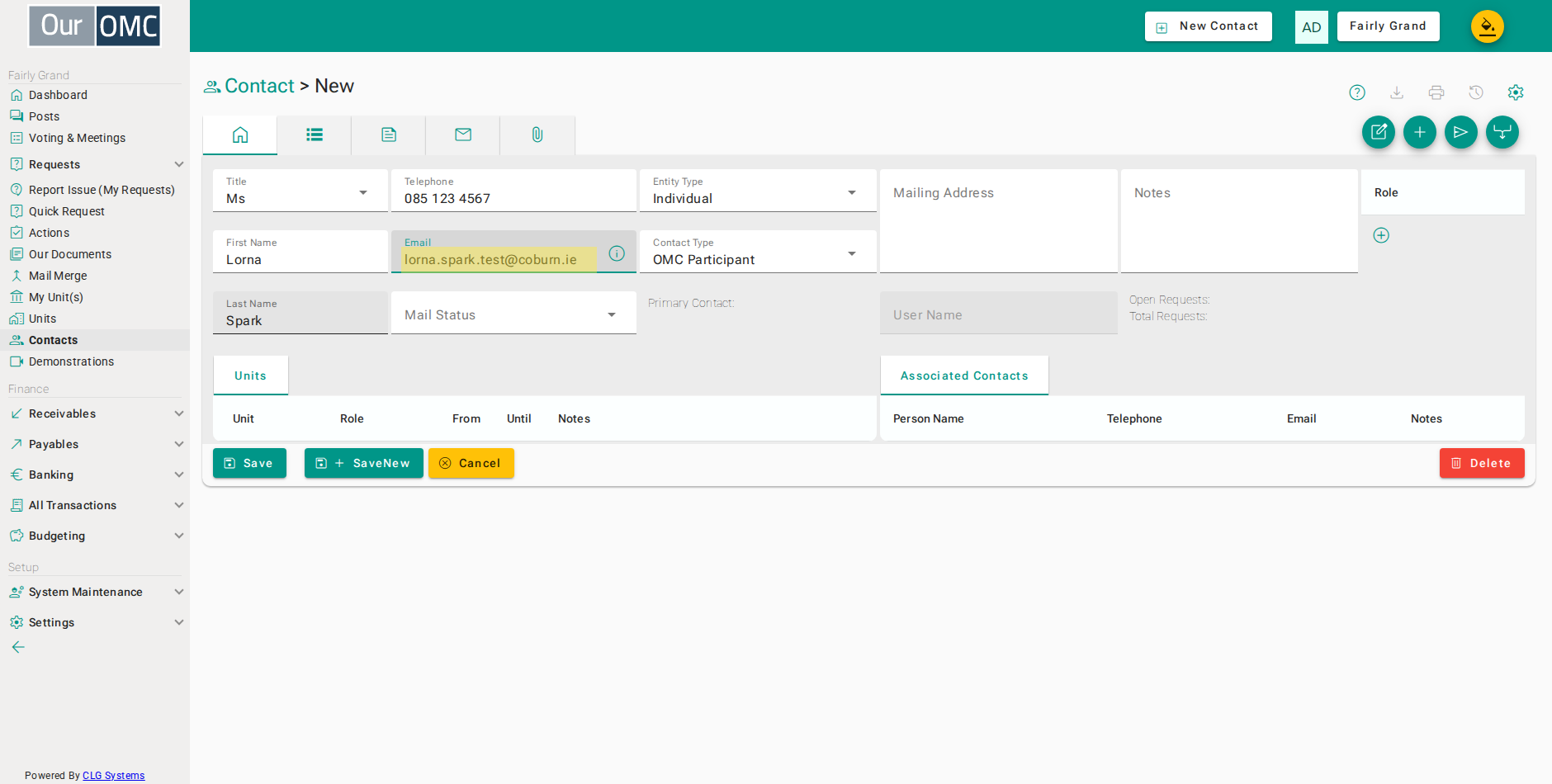Screen dimensions: 1552x784
Task: Open the page settings gear icon
Action: click(1516, 92)
